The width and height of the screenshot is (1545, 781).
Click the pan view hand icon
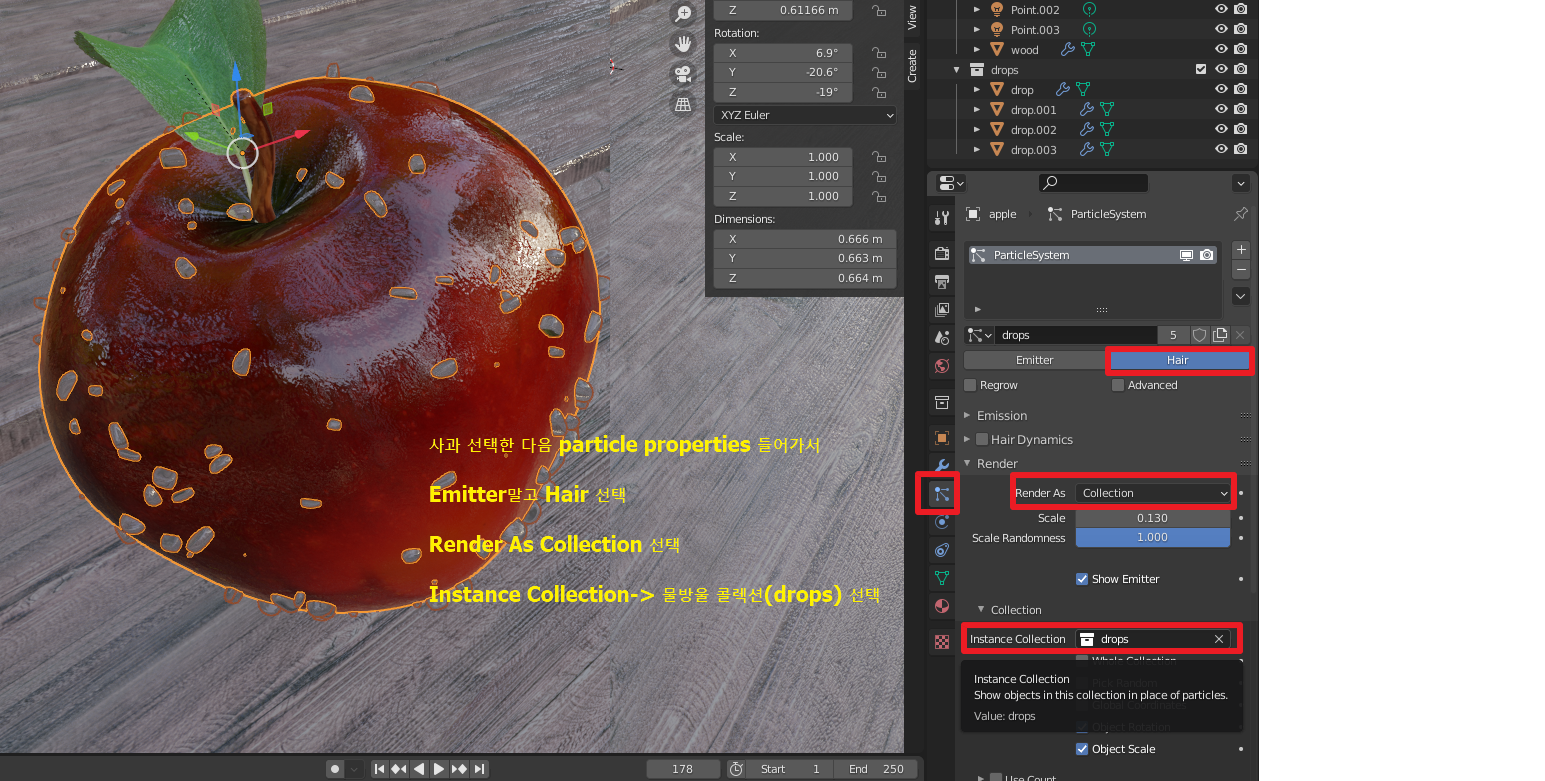tap(683, 44)
